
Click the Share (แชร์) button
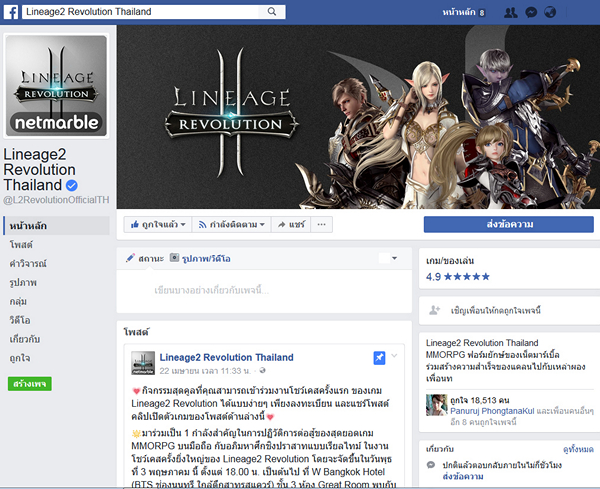tap(290, 224)
